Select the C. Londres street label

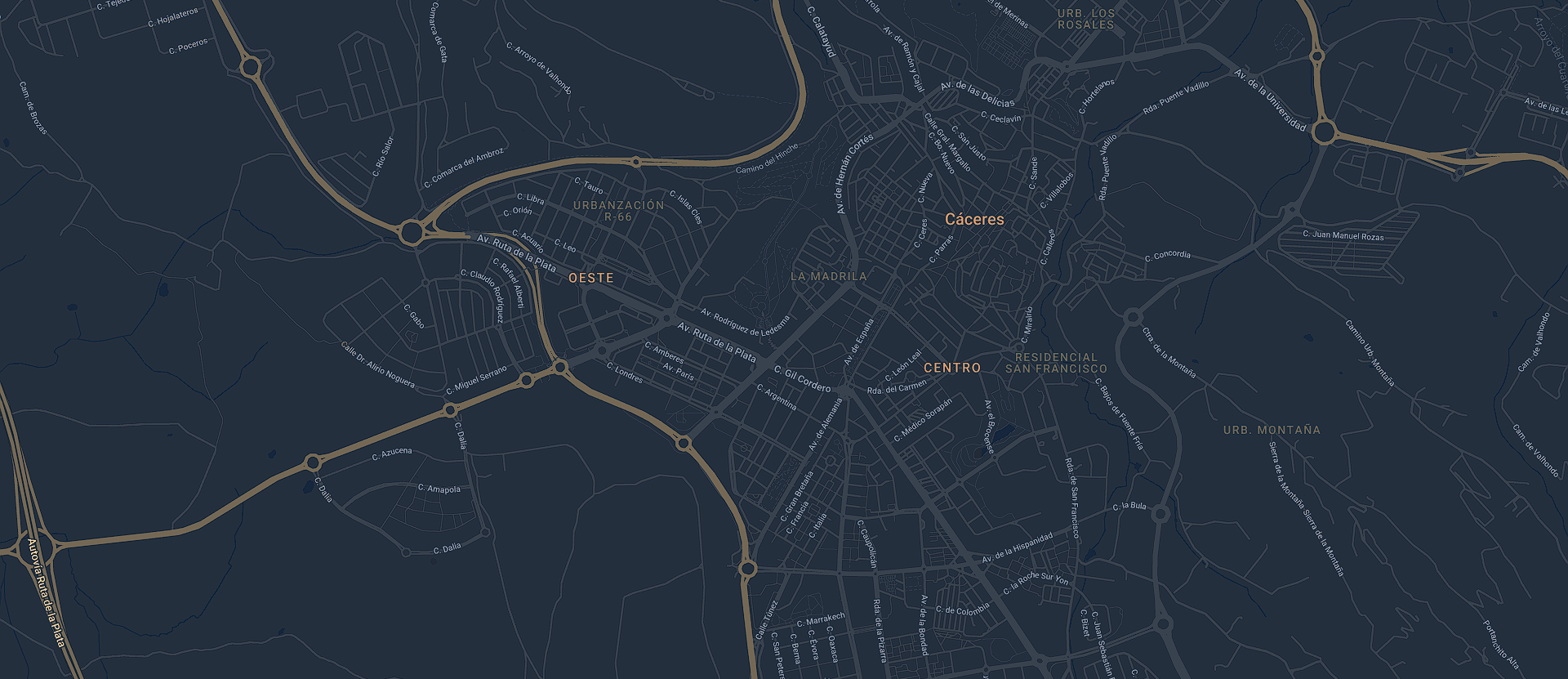pos(625,373)
